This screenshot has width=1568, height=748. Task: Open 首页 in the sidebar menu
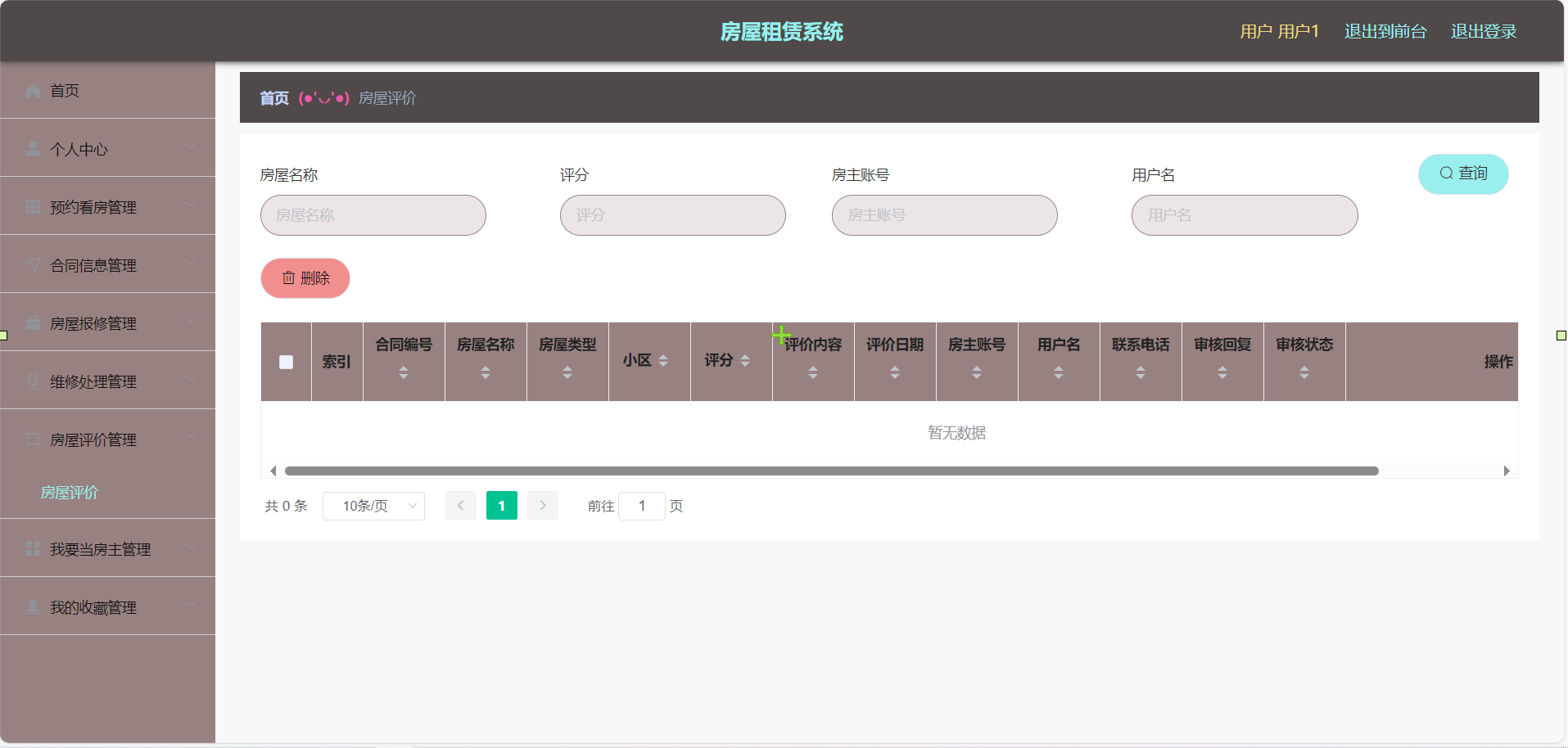(107, 90)
